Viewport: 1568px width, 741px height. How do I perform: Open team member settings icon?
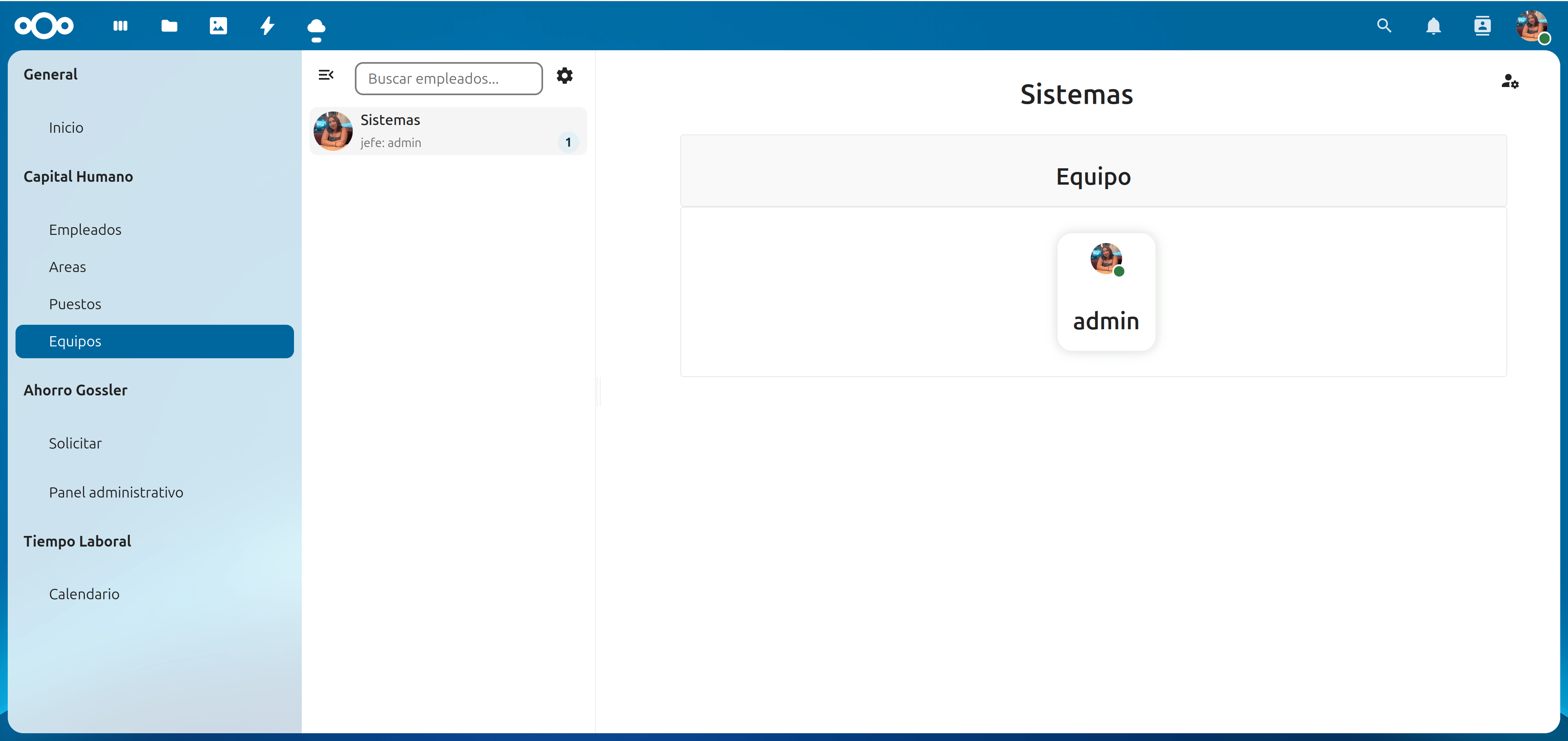click(1510, 81)
